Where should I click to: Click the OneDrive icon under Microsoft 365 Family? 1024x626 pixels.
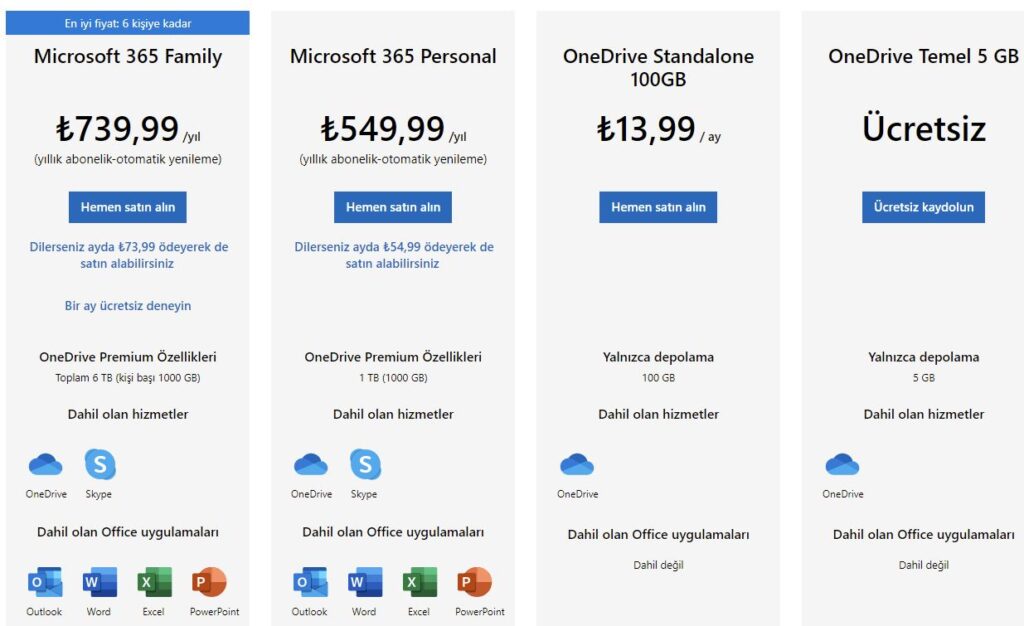click(x=46, y=465)
